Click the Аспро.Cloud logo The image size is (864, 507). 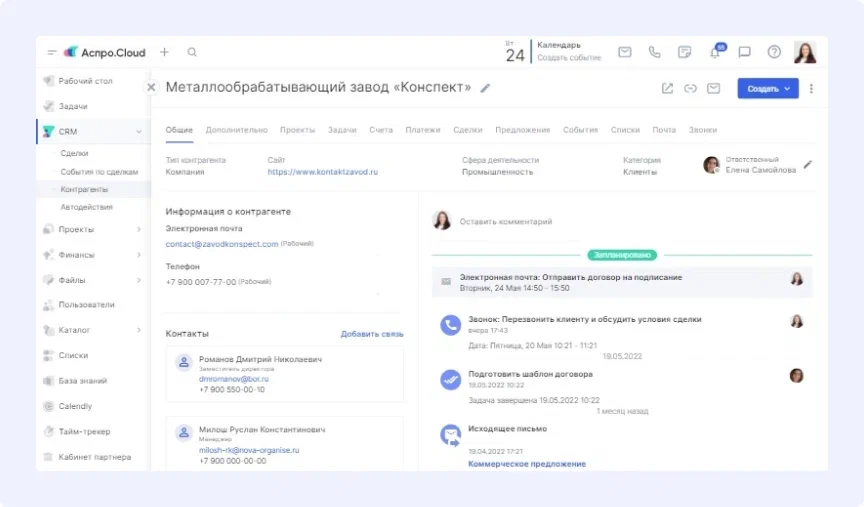[105, 52]
